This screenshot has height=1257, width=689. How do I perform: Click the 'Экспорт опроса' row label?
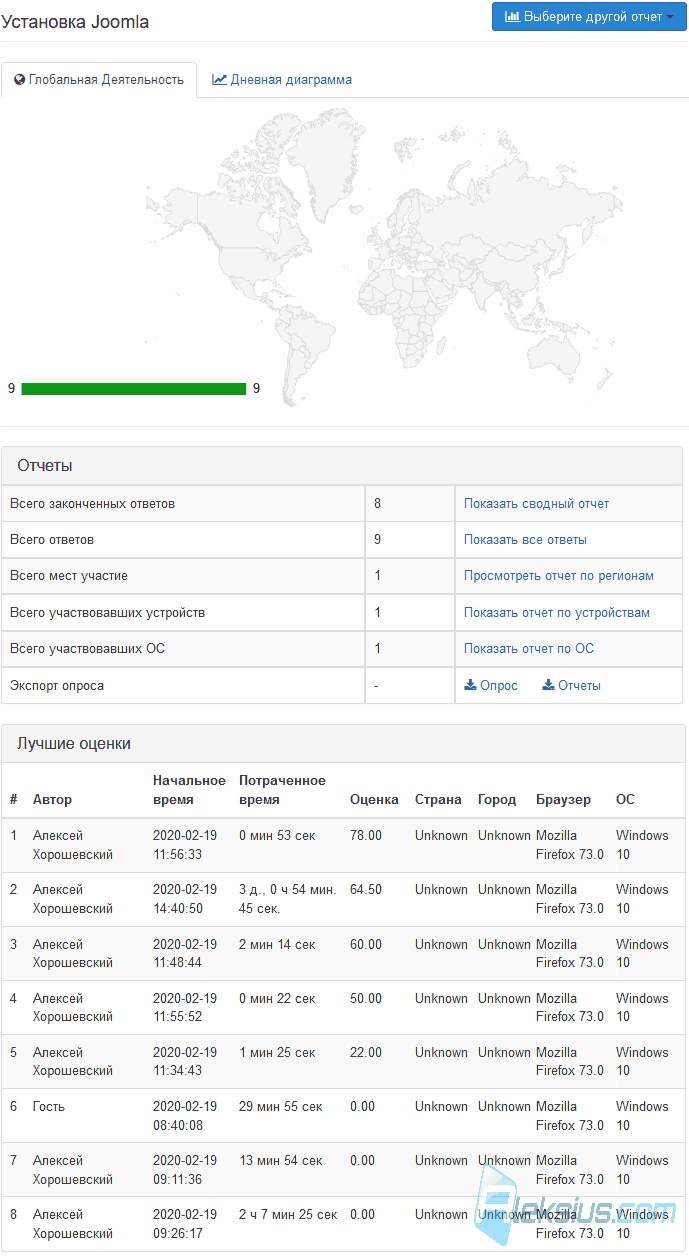pyautogui.click(x=57, y=685)
